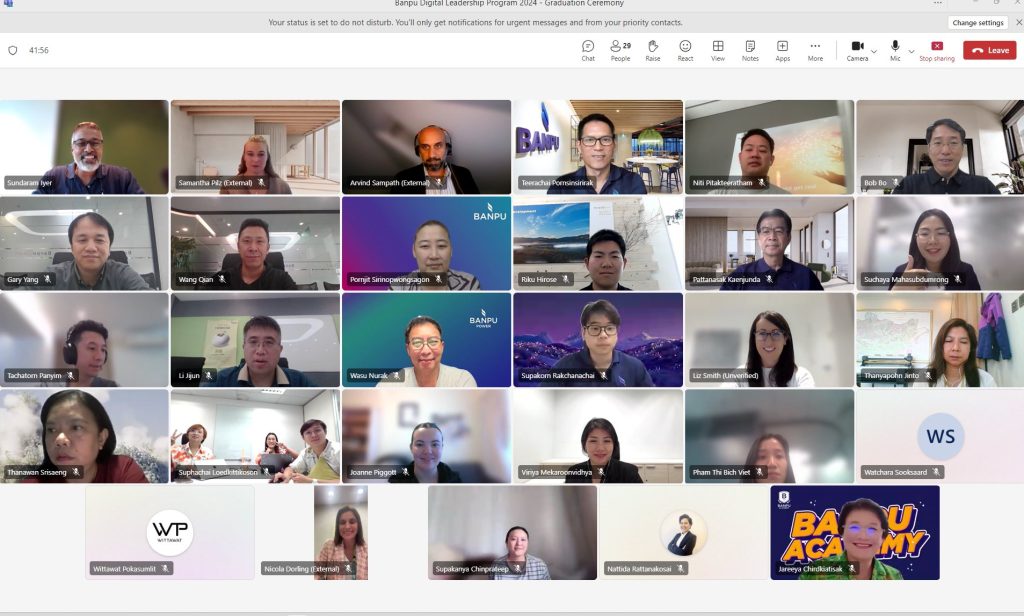1024x616 pixels.
Task: Leave the meeting
Action: point(989,50)
